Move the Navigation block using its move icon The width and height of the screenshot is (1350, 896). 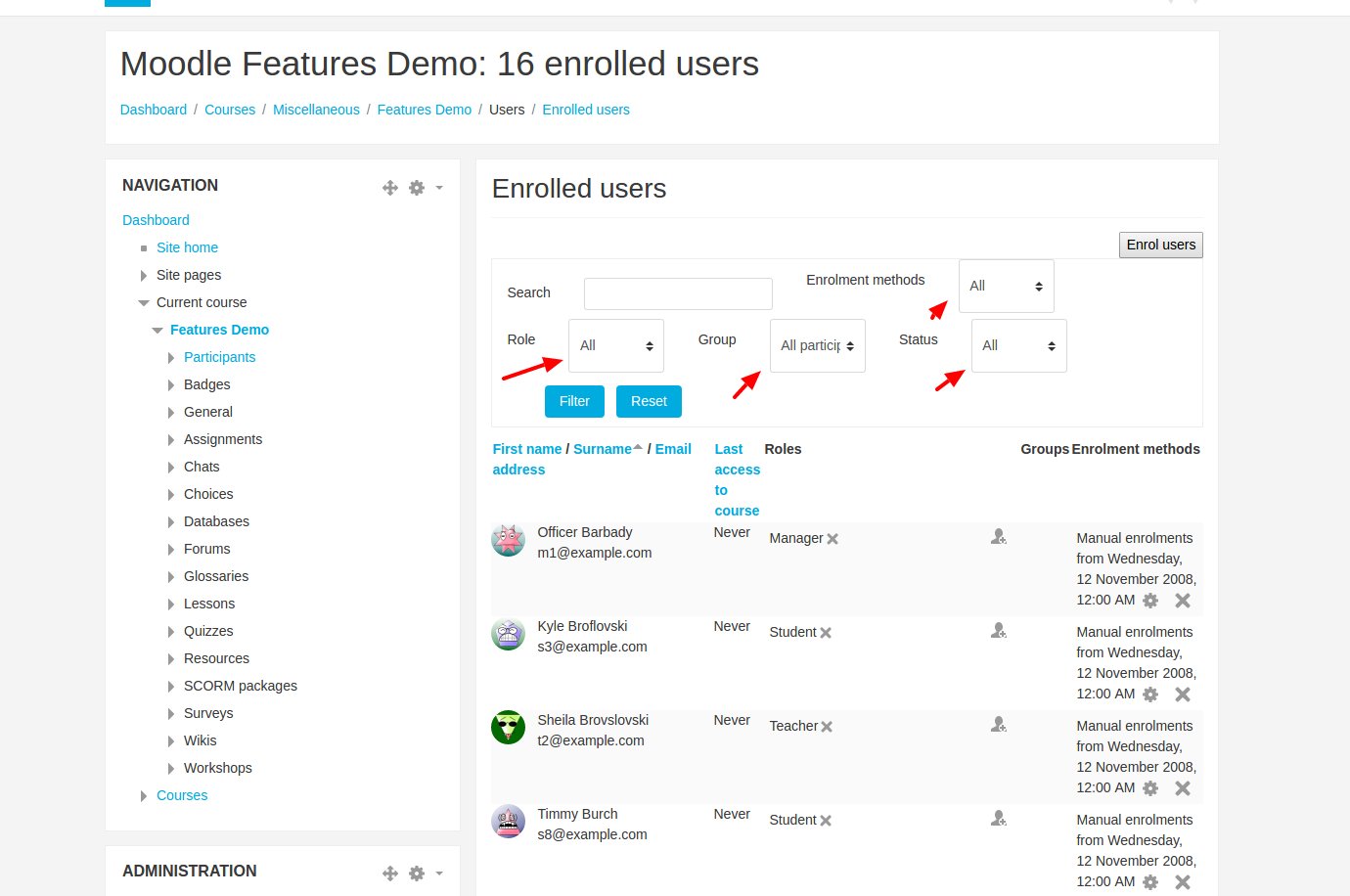pyautogui.click(x=390, y=188)
